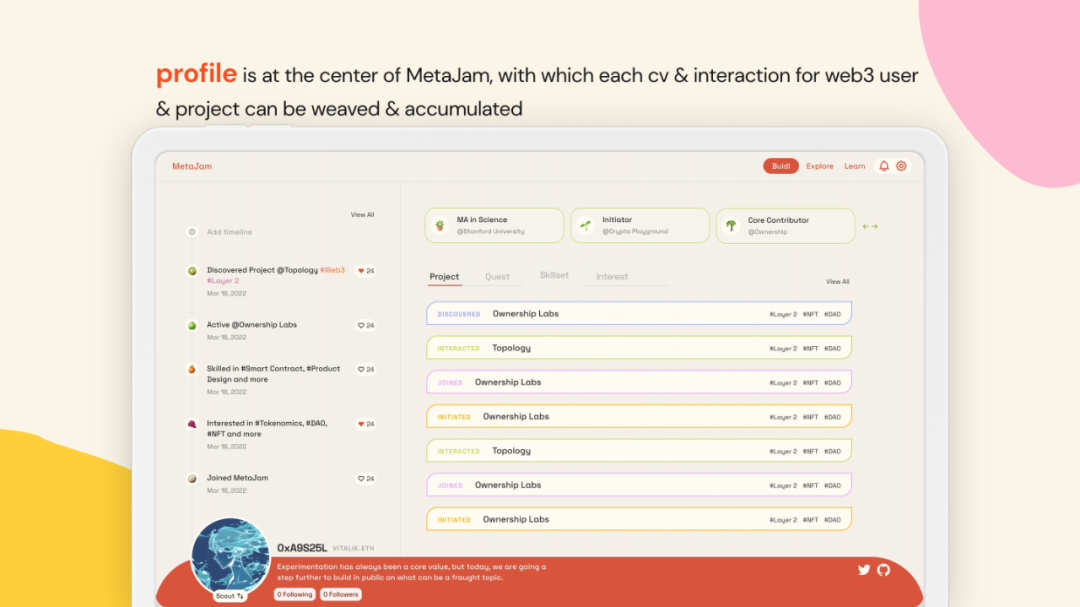Click timeline dot for Discovered Project @Topology
This screenshot has height=607, width=1080.
(x=192, y=271)
